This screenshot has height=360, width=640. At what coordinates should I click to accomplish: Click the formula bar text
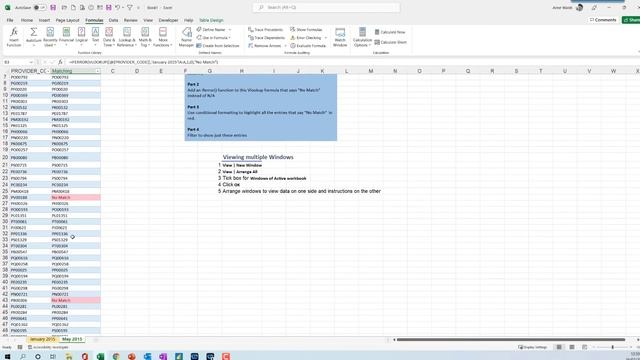point(144,62)
